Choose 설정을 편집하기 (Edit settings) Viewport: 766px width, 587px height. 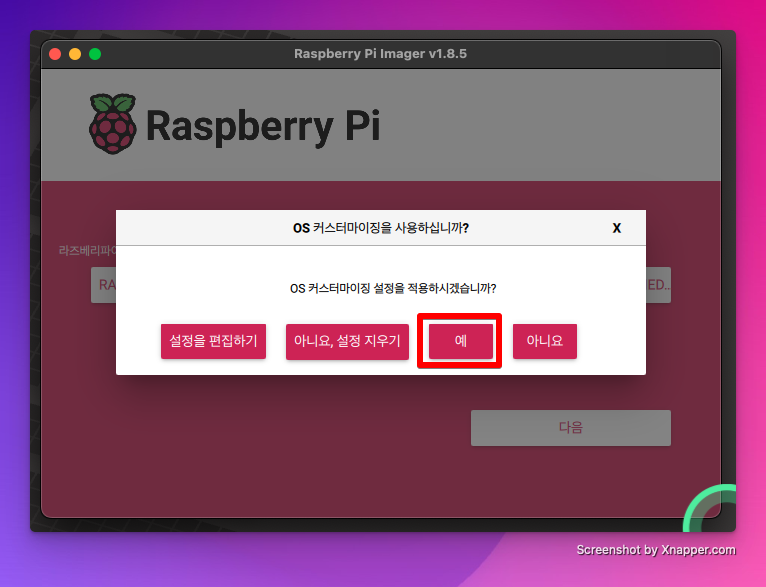[x=213, y=341]
